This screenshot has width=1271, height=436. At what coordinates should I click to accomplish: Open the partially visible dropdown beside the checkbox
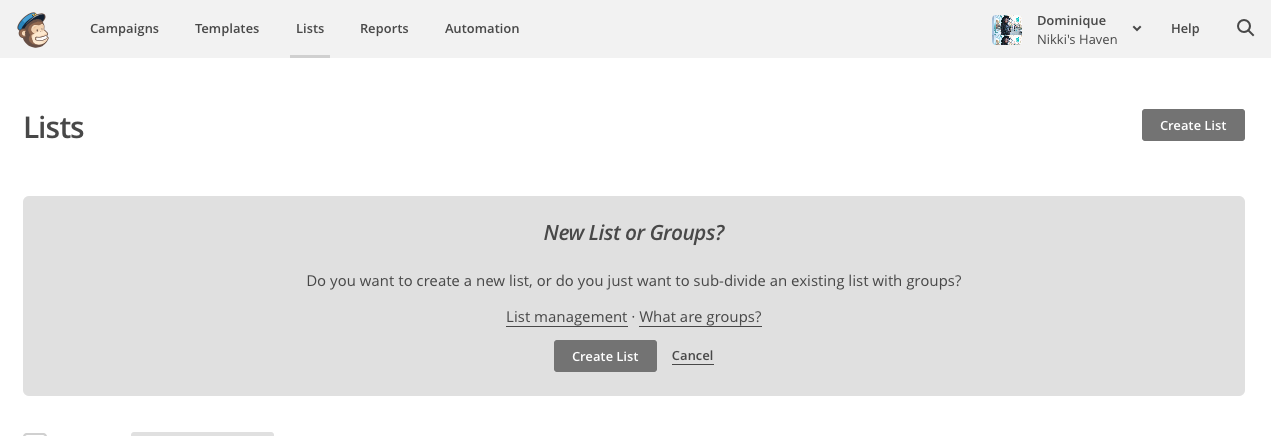(202, 434)
